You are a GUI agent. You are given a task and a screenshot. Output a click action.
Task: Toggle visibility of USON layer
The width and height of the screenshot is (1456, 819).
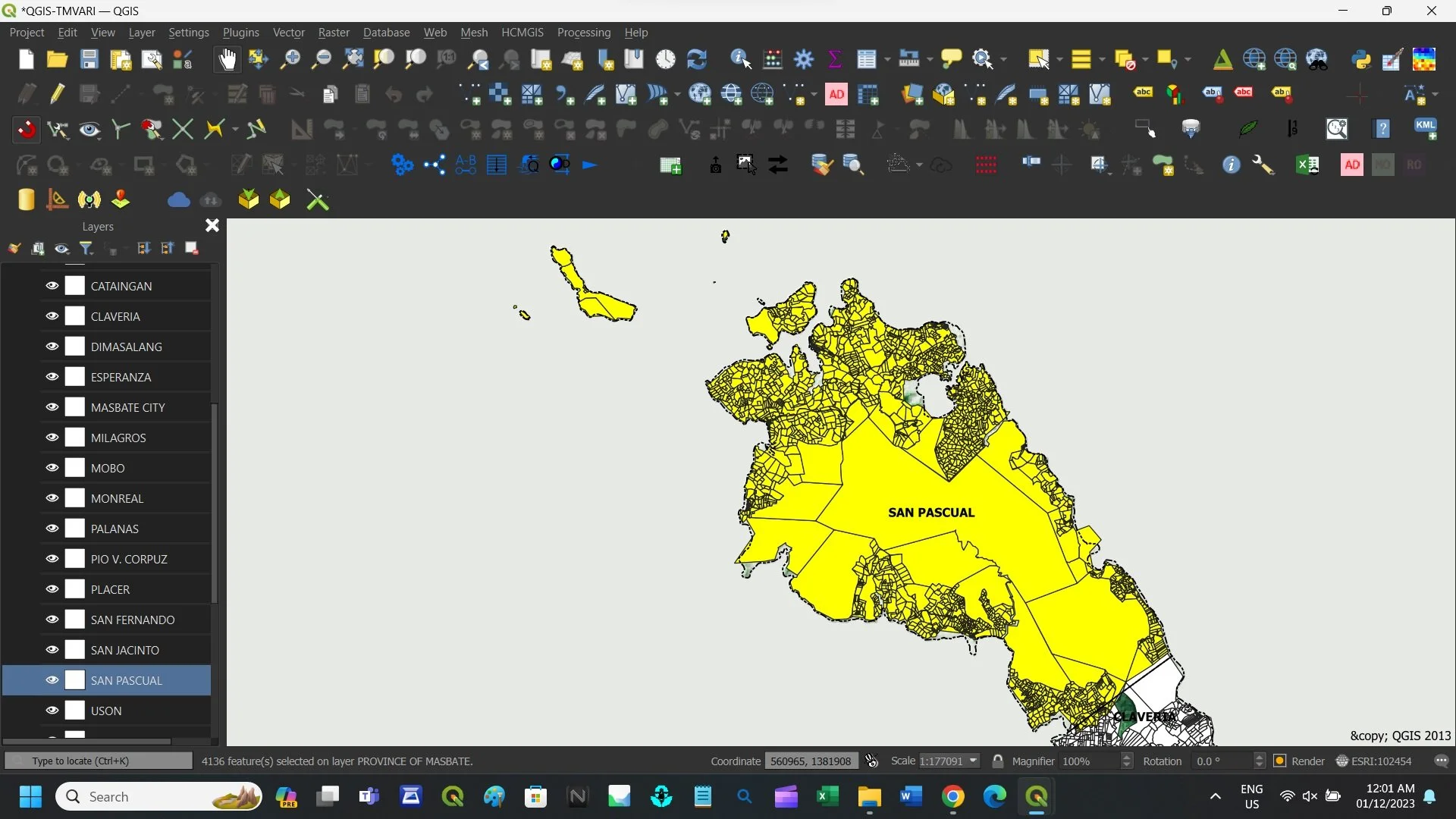point(52,711)
